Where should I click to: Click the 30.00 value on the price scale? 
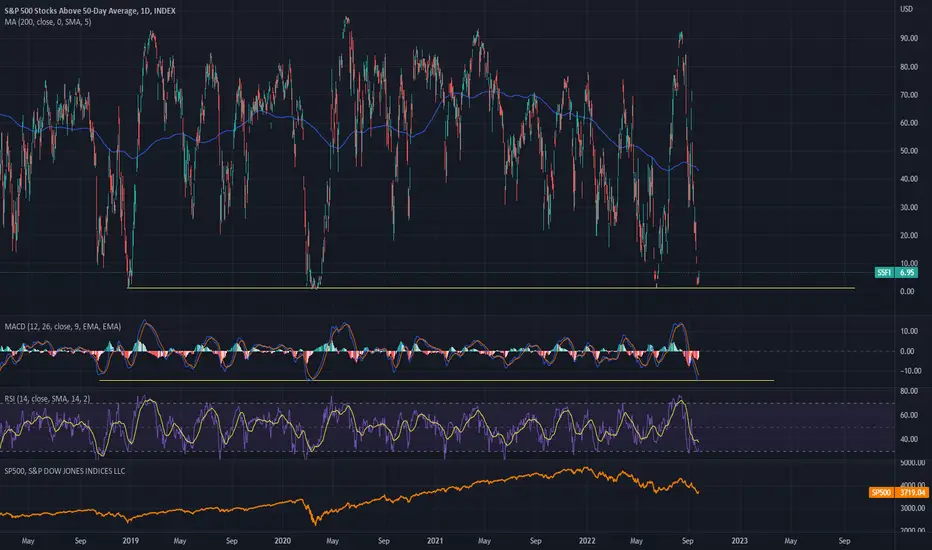908,208
